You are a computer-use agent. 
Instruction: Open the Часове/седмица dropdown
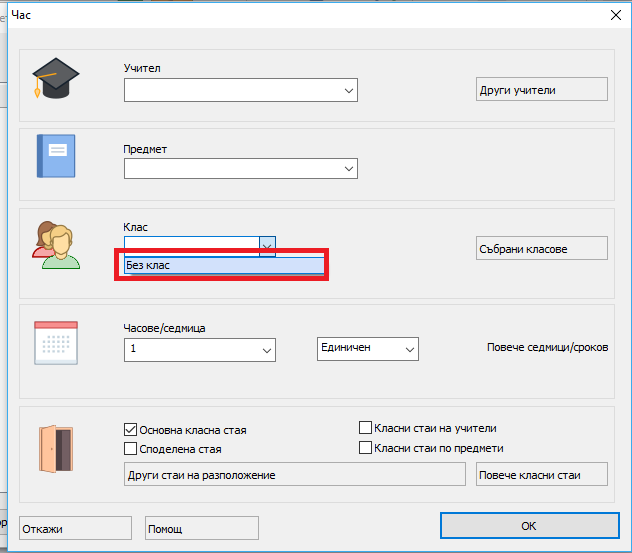[267, 350]
